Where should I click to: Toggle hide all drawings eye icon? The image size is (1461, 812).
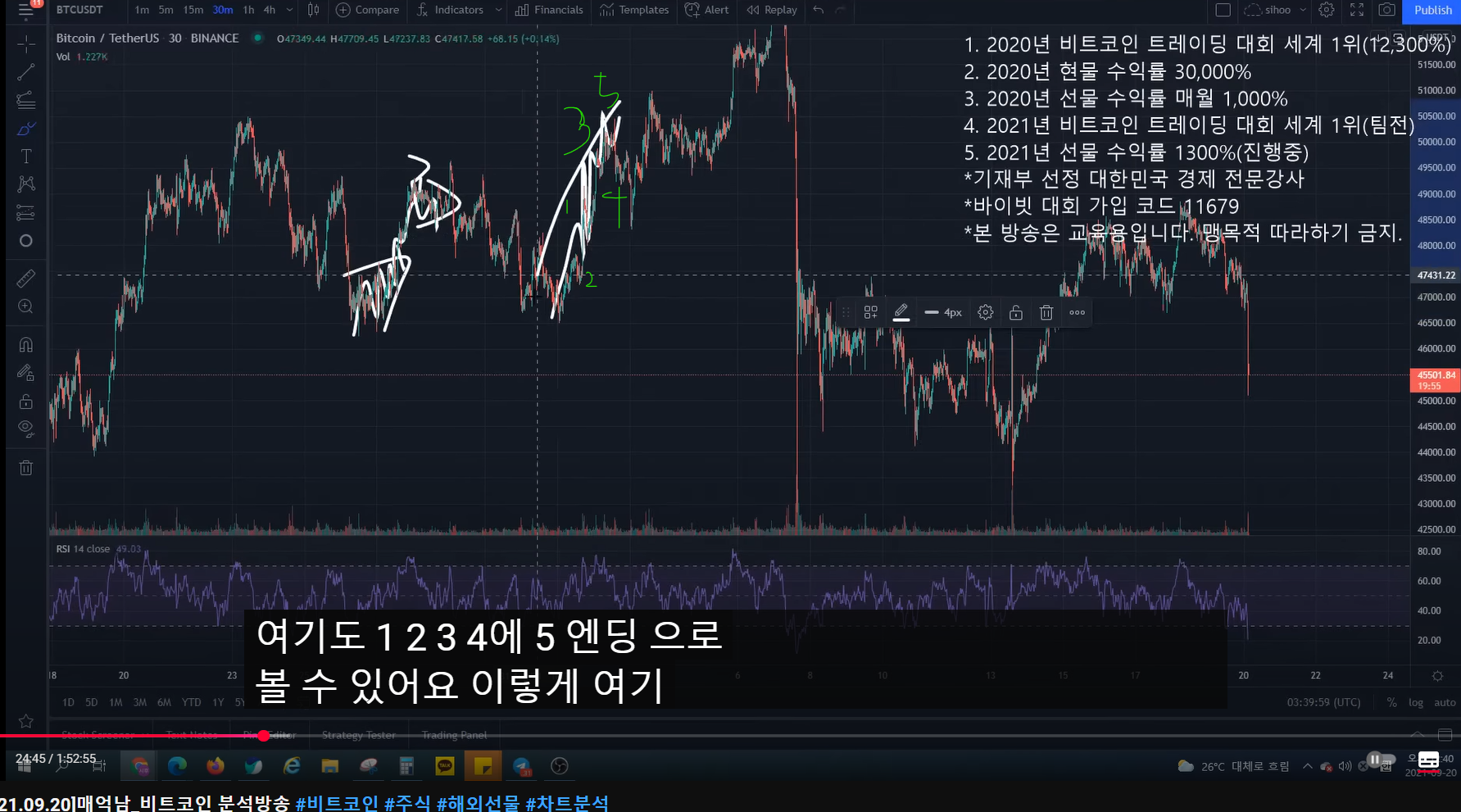(x=26, y=429)
